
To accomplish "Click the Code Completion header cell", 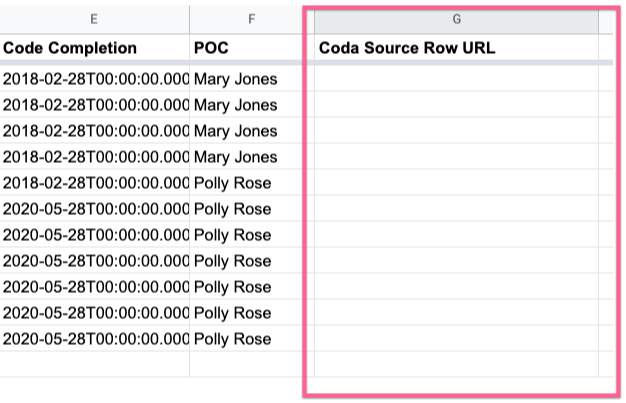I will 94,48.
